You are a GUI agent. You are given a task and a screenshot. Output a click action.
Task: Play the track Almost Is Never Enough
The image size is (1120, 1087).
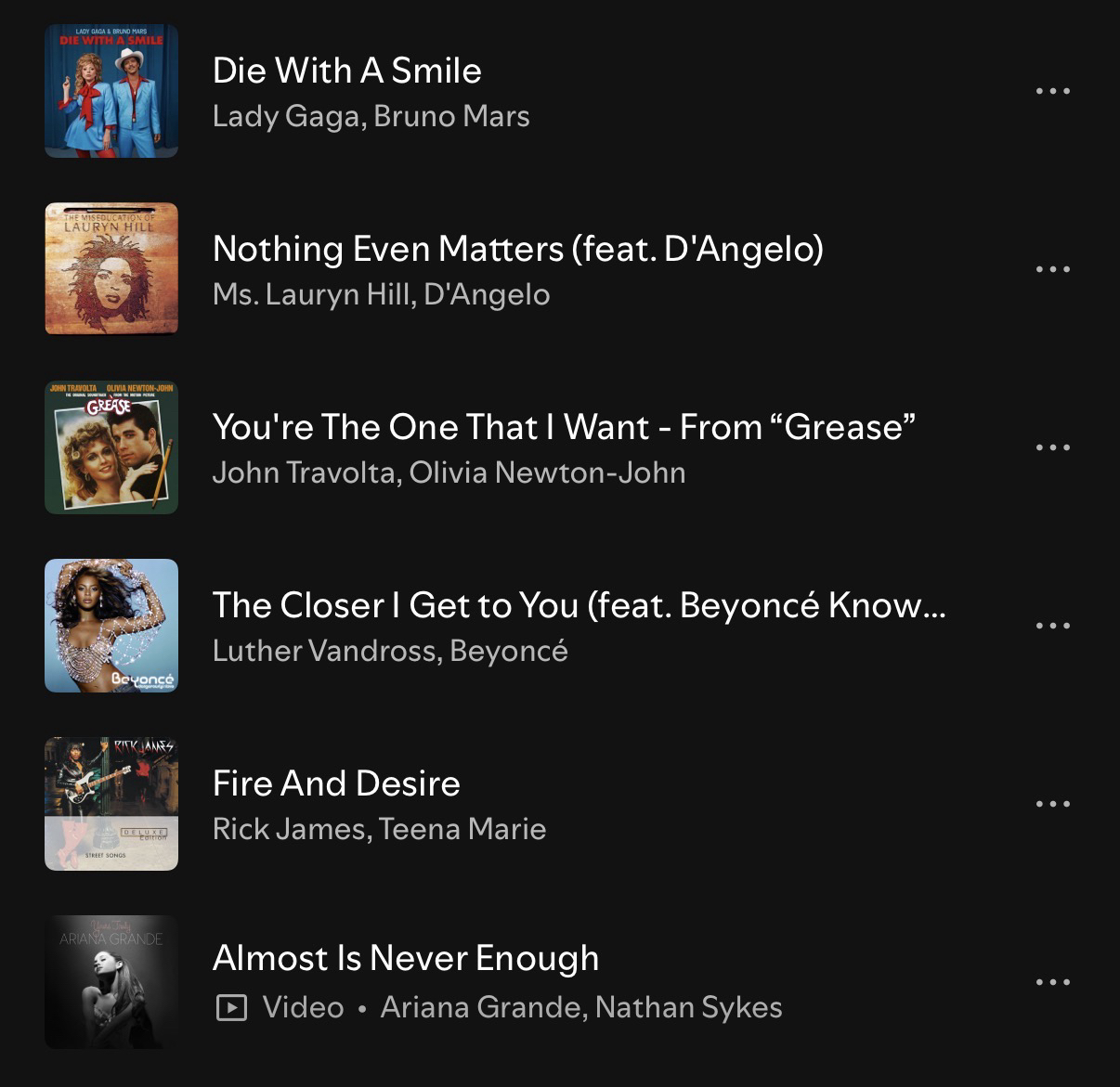pyautogui.click(x=406, y=959)
